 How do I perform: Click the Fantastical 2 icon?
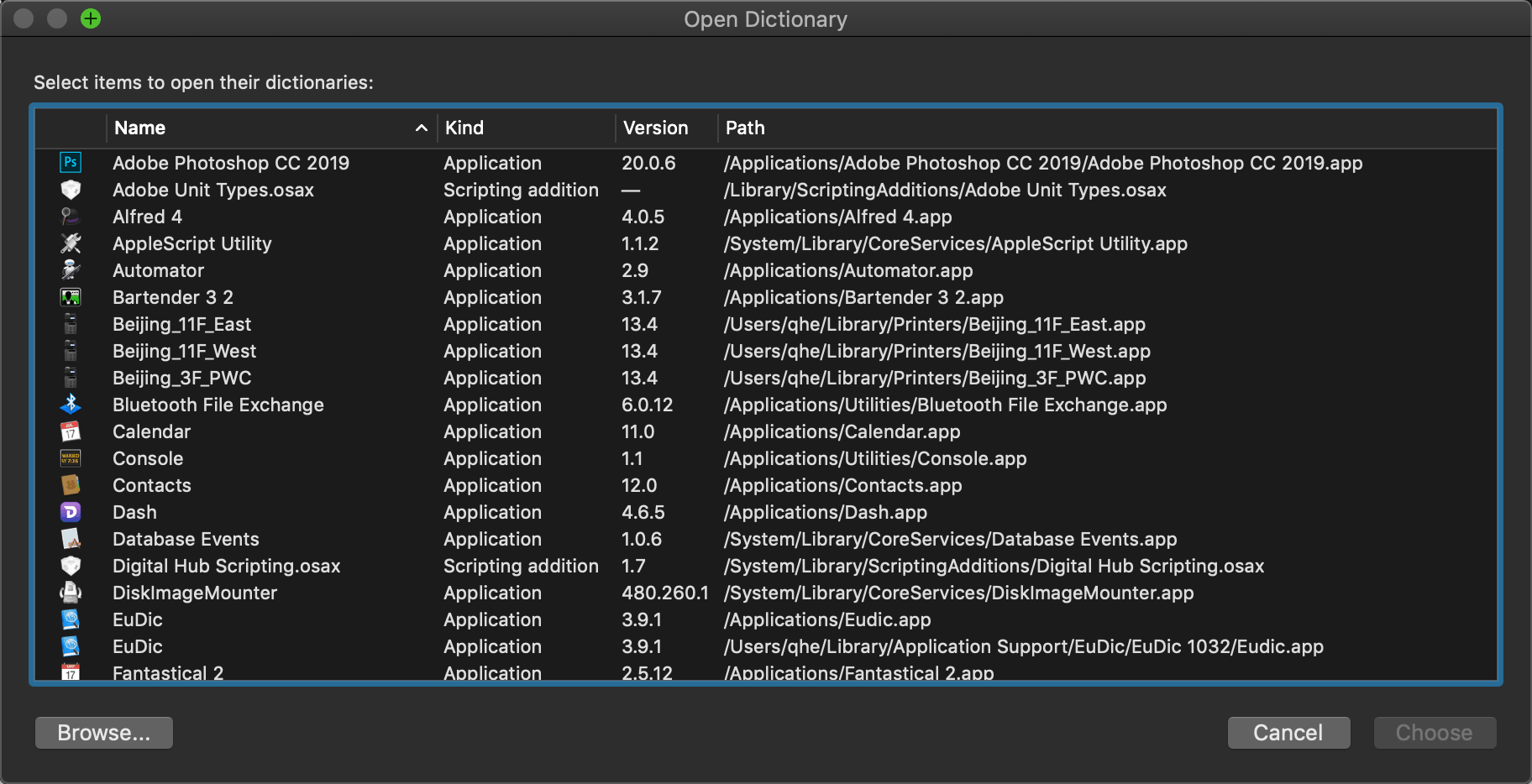point(71,672)
